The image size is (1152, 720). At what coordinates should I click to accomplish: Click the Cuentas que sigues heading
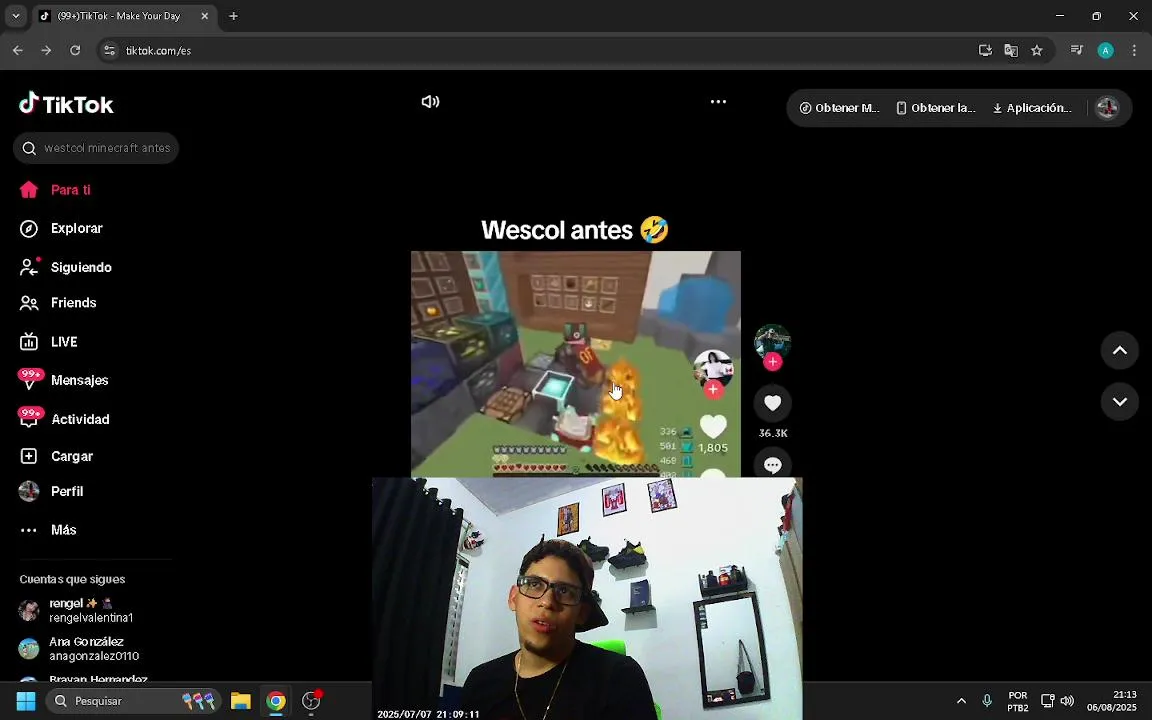click(x=72, y=579)
